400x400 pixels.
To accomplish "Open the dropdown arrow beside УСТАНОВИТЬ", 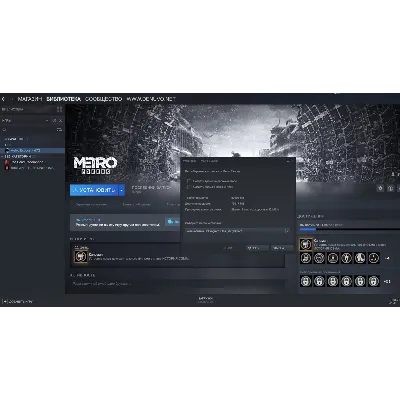I will [x=122, y=190].
